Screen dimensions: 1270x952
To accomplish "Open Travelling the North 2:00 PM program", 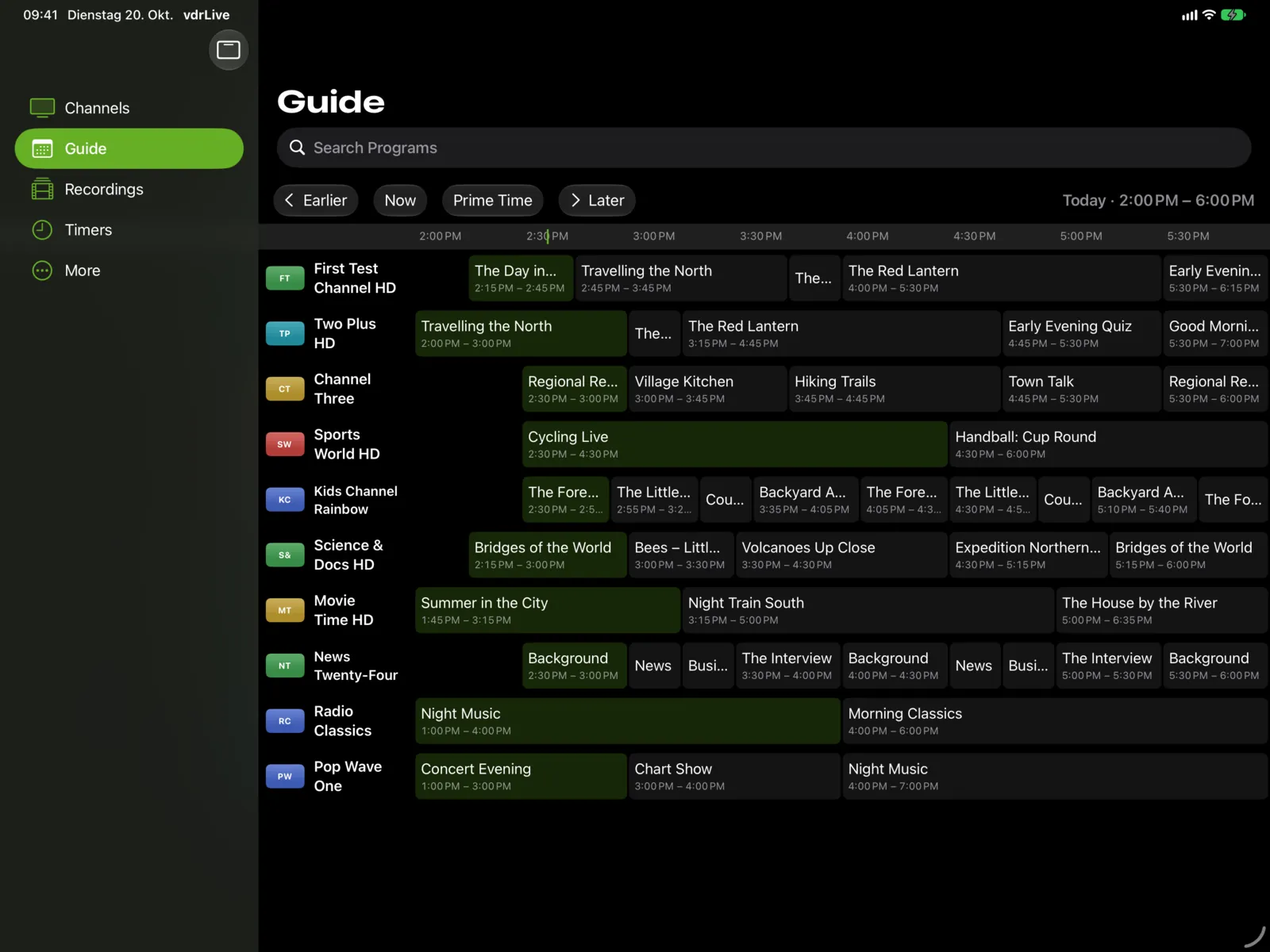I will click(x=521, y=334).
